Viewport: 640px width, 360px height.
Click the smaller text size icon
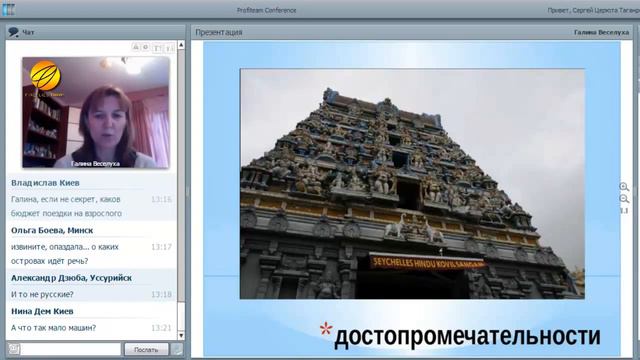click(x=169, y=48)
